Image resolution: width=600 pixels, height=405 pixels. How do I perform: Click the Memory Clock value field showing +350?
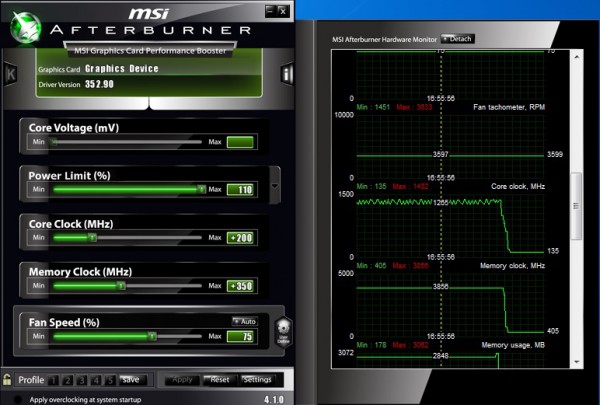pyautogui.click(x=240, y=286)
